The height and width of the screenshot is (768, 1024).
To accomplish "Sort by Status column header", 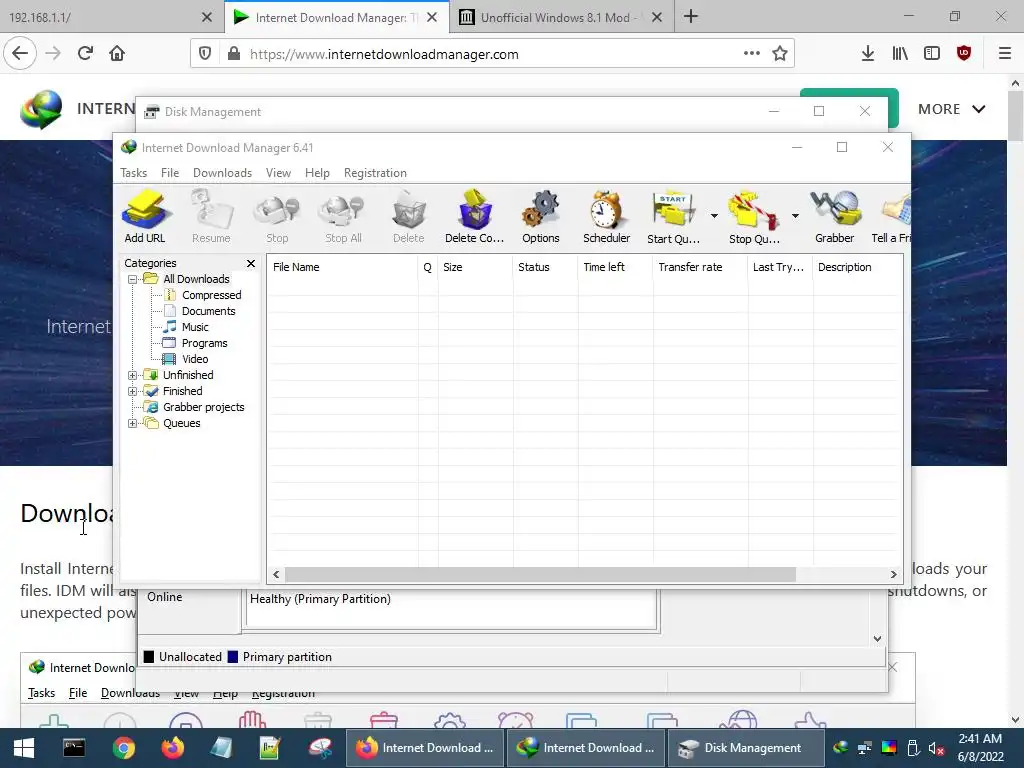I will (x=545, y=267).
